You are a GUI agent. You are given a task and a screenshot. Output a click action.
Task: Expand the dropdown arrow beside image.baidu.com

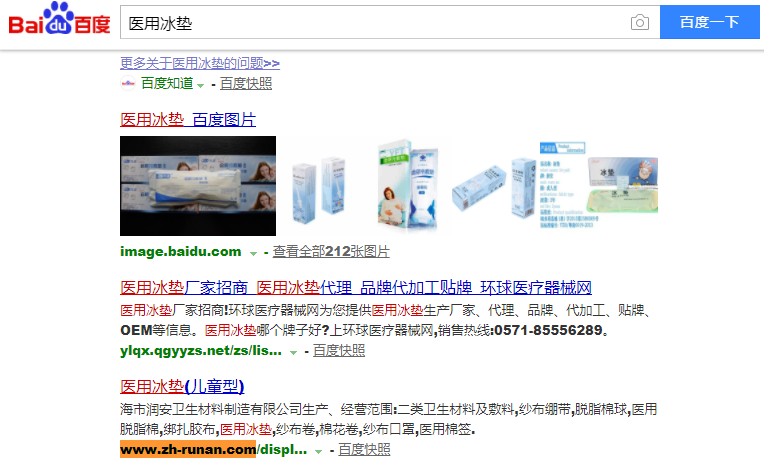point(253,253)
